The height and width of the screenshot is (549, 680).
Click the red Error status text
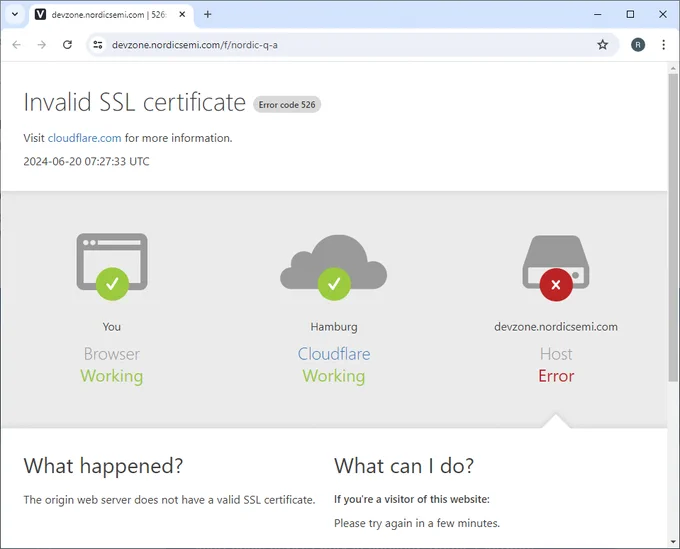556,376
